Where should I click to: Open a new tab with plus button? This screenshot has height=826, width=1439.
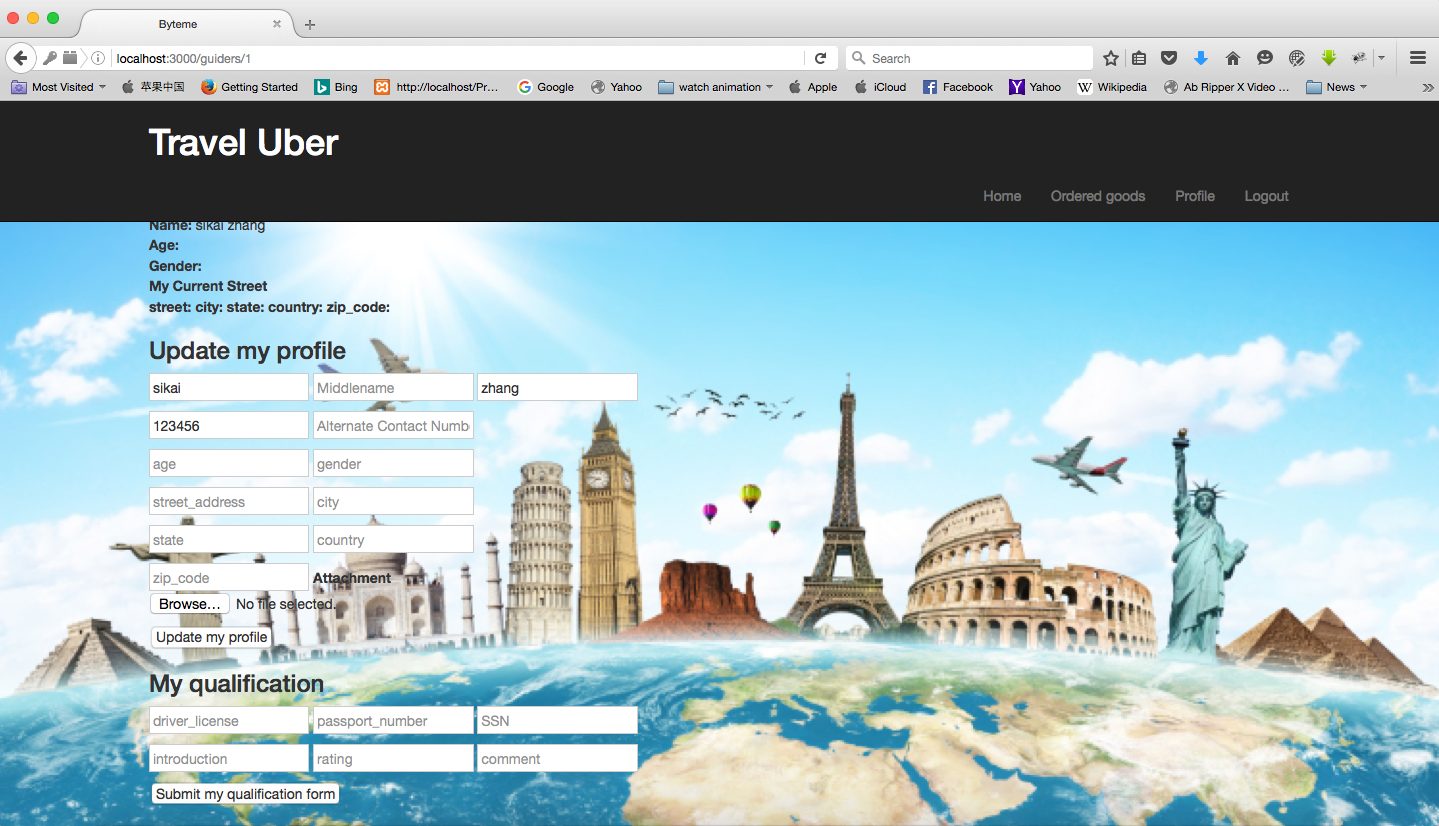[310, 24]
